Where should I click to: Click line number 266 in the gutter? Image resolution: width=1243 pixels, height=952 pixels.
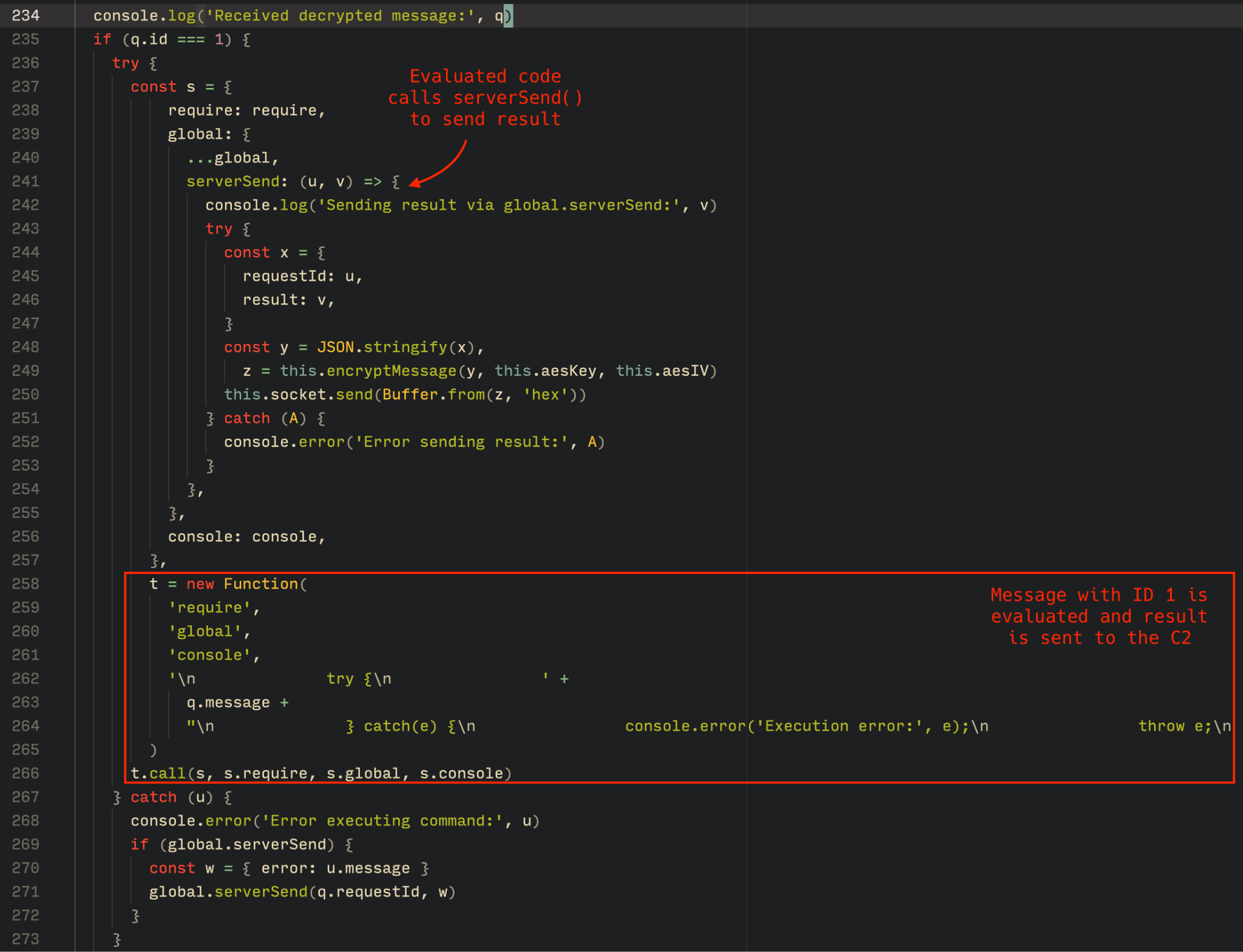pyautogui.click(x=25, y=773)
